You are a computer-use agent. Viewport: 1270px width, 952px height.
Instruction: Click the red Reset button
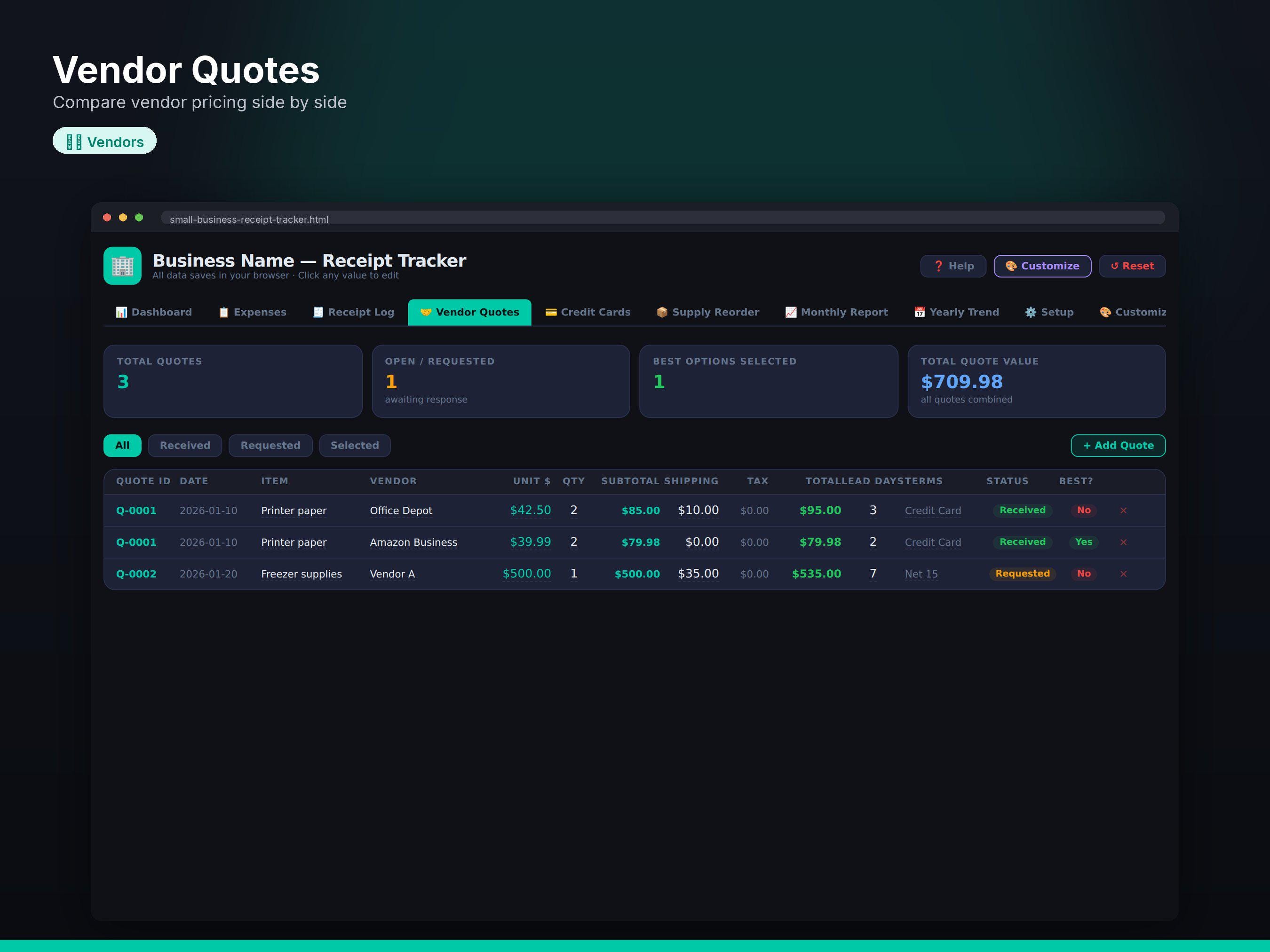pyautogui.click(x=1132, y=266)
